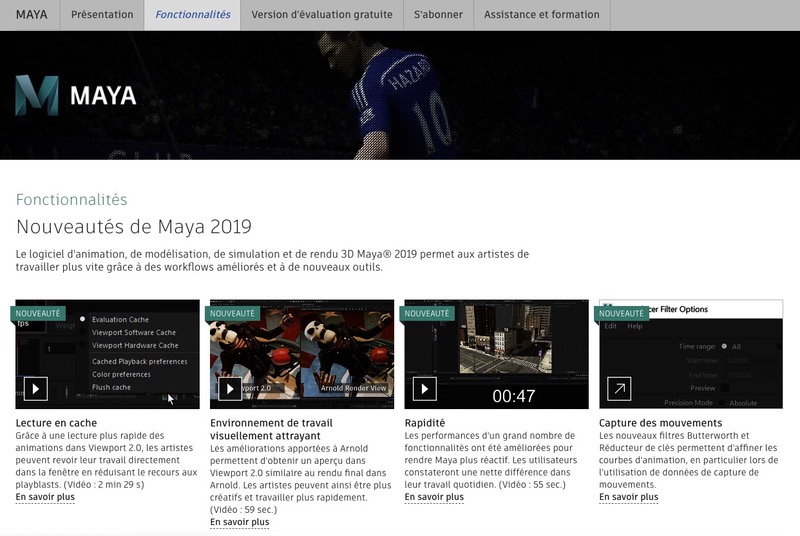
Task: Click the 00:47 video timer
Action: [513, 396]
